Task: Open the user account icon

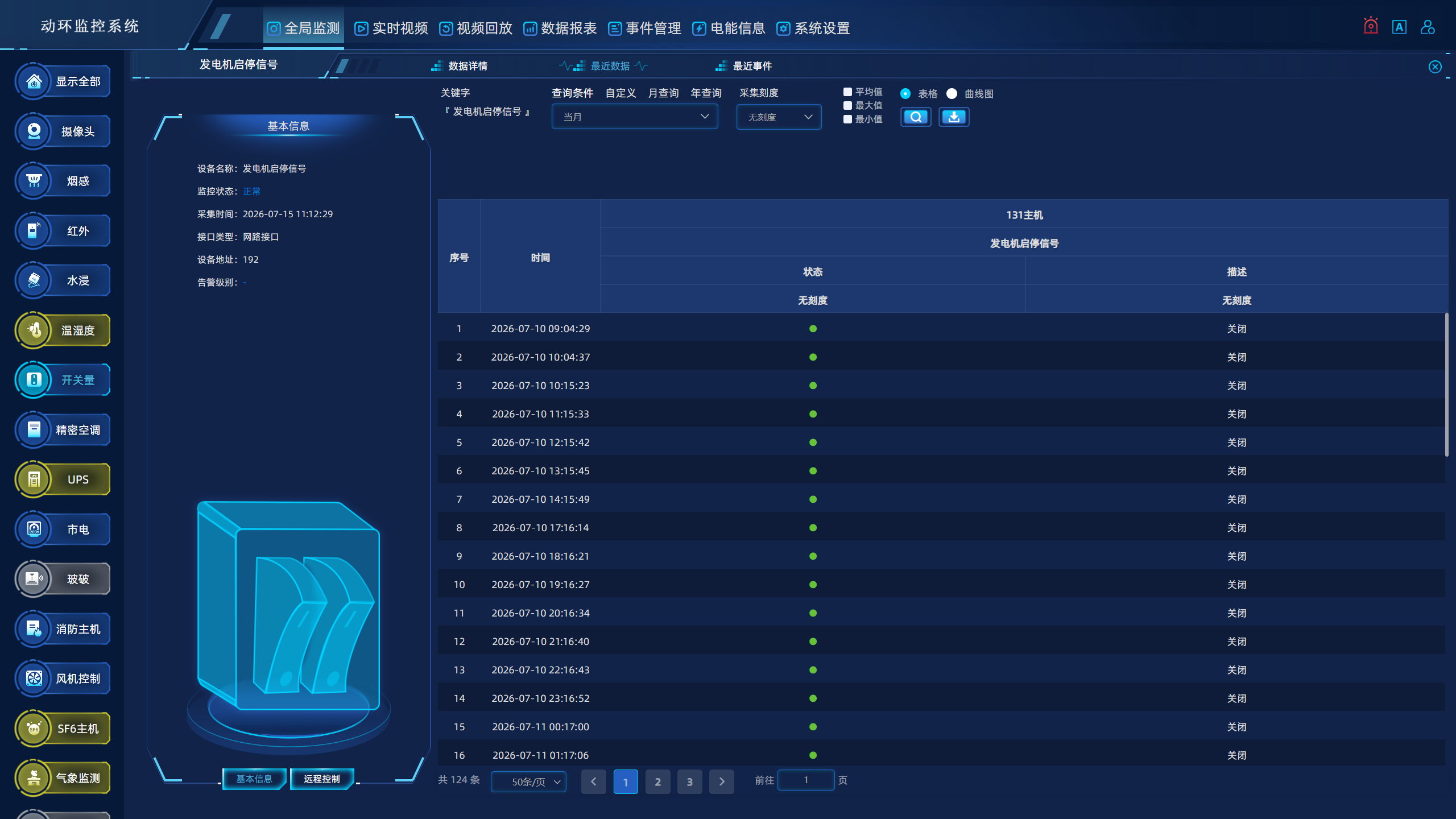Action: click(x=1428, y=27)
